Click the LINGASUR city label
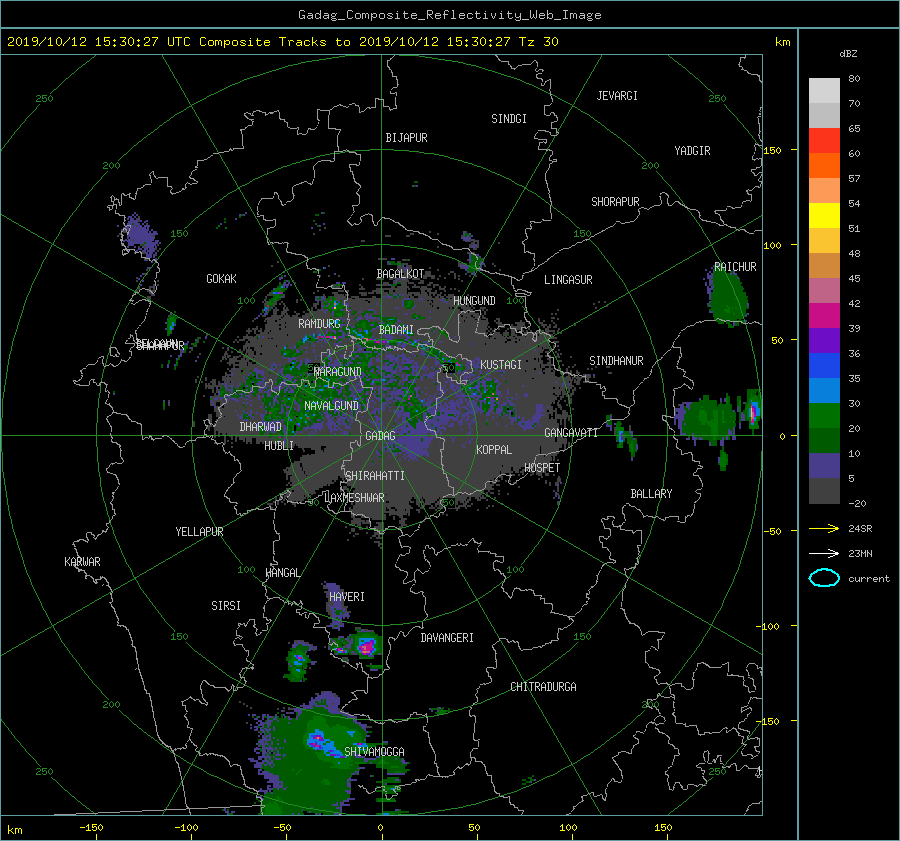Viewport: 900px width, 841px height. point(568,280)
